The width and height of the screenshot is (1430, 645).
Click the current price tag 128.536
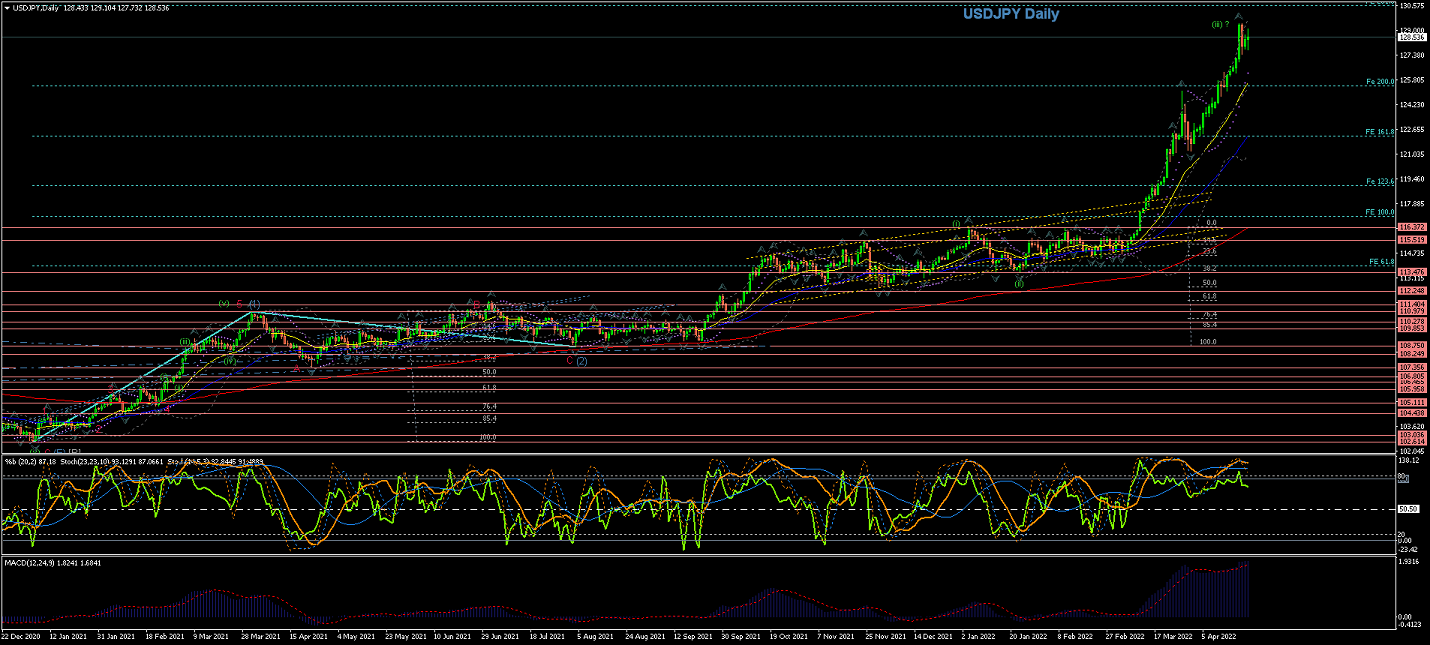1411,37
